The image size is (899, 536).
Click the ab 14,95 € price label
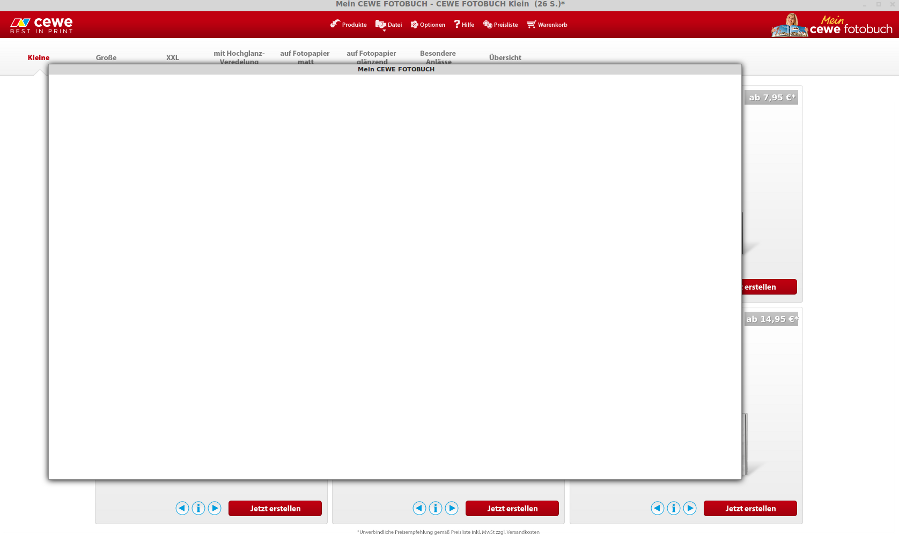771,319
